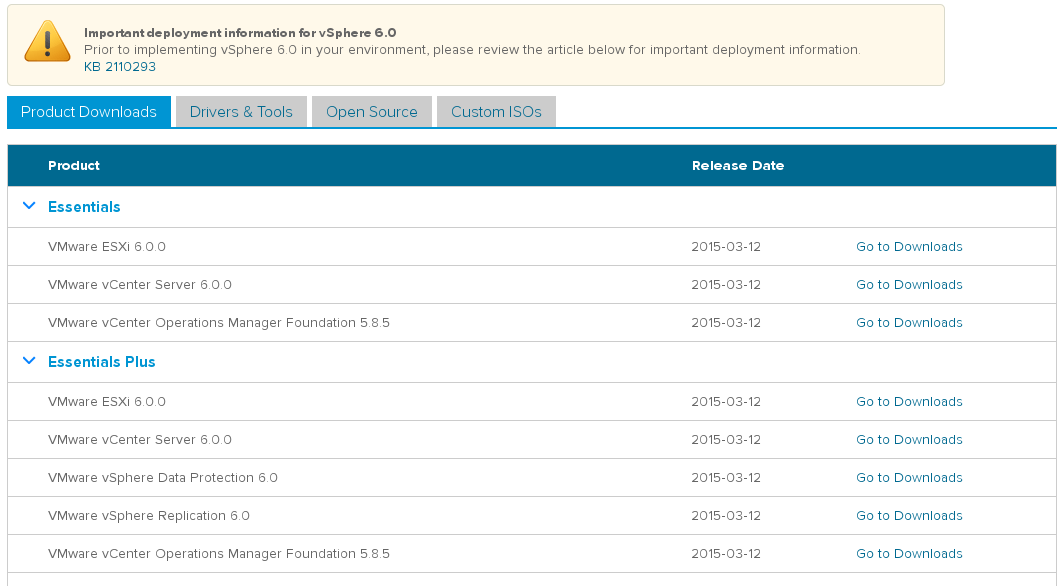Select Operations Manager Foundation 5.8.5 under Essentials
The width and height of the screenshot is (1060, 586).
pos(219,322)
